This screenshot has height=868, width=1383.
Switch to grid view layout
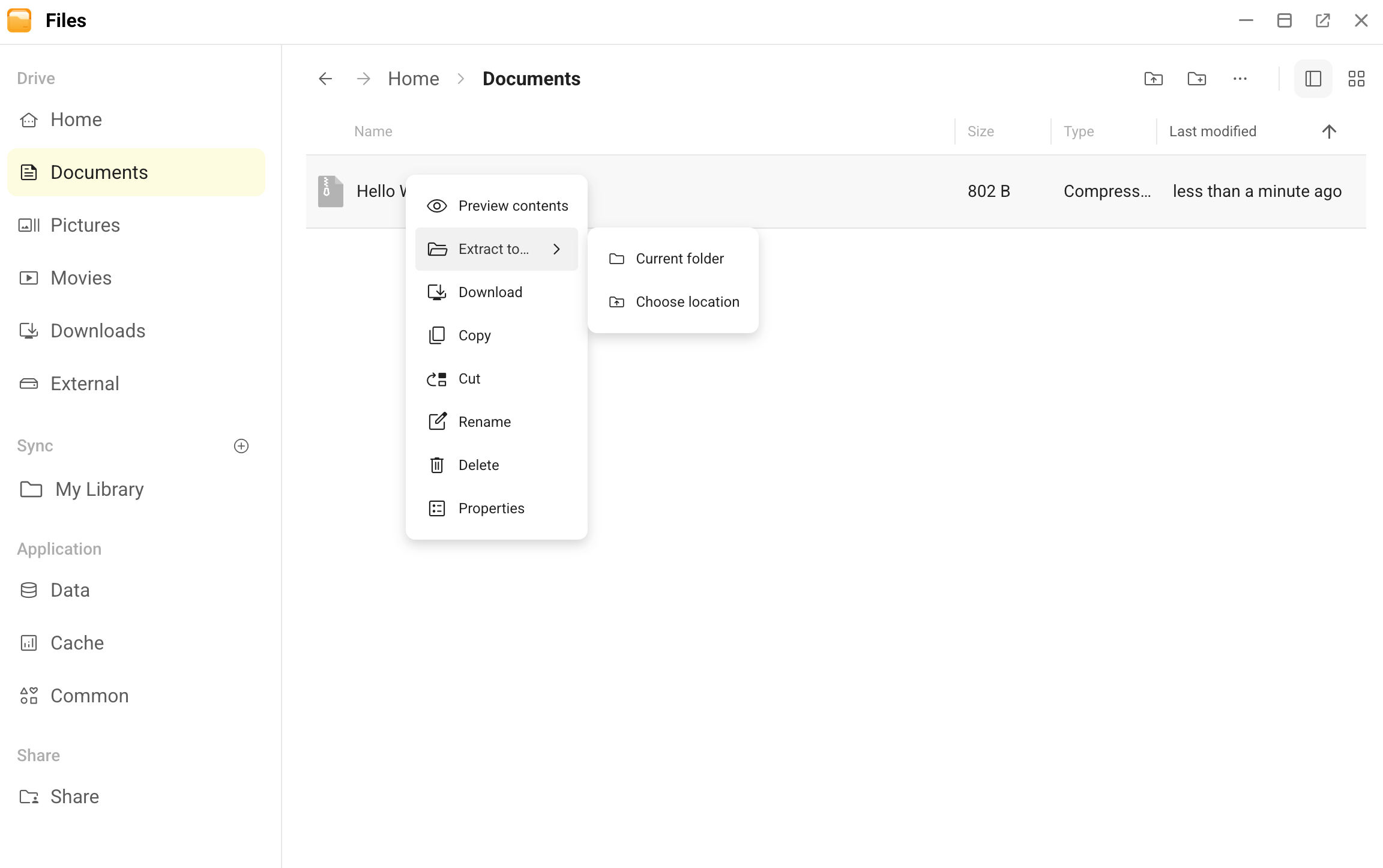(1356, 79)
